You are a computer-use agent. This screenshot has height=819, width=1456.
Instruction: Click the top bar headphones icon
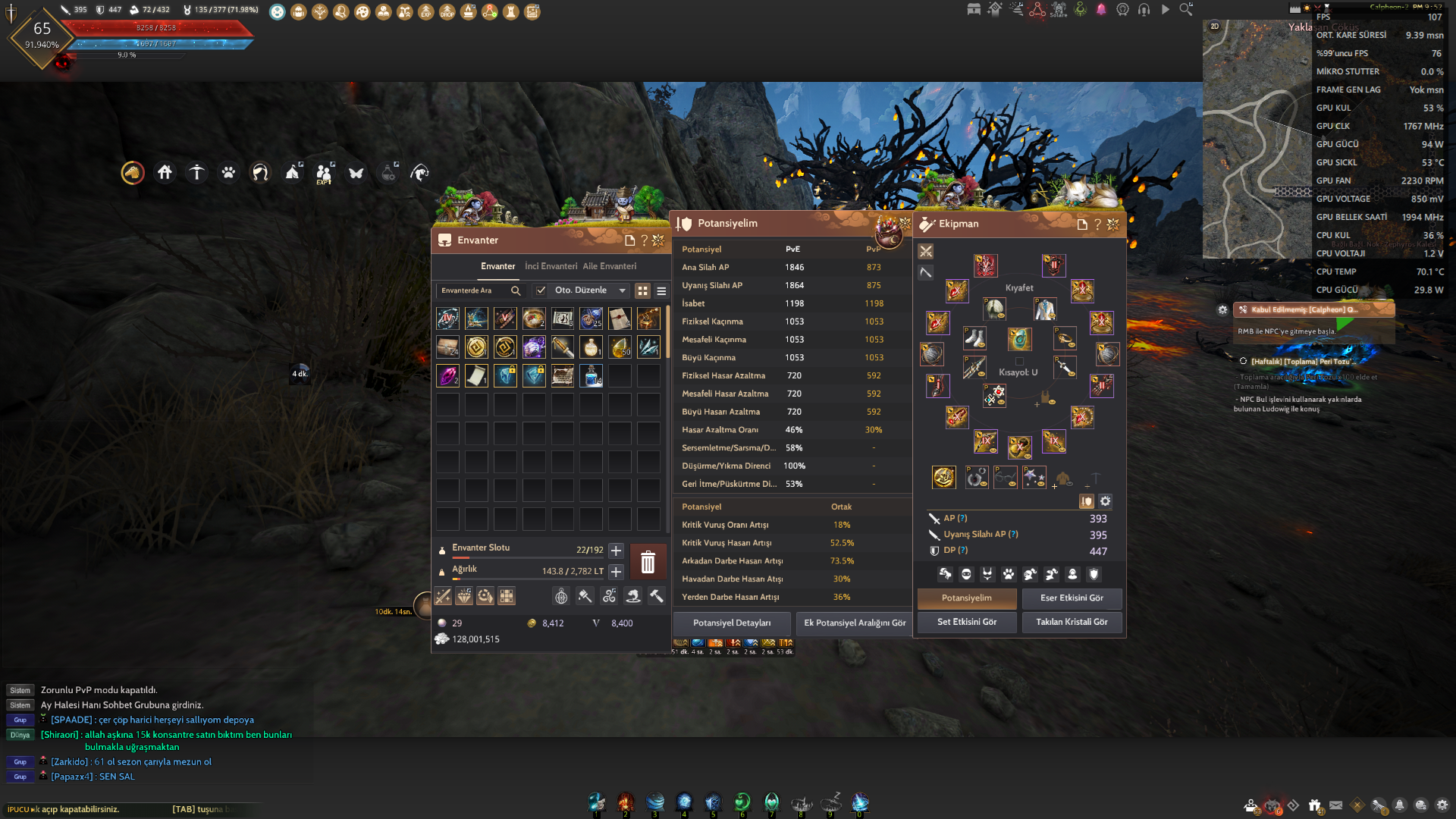pos(1144,10)
